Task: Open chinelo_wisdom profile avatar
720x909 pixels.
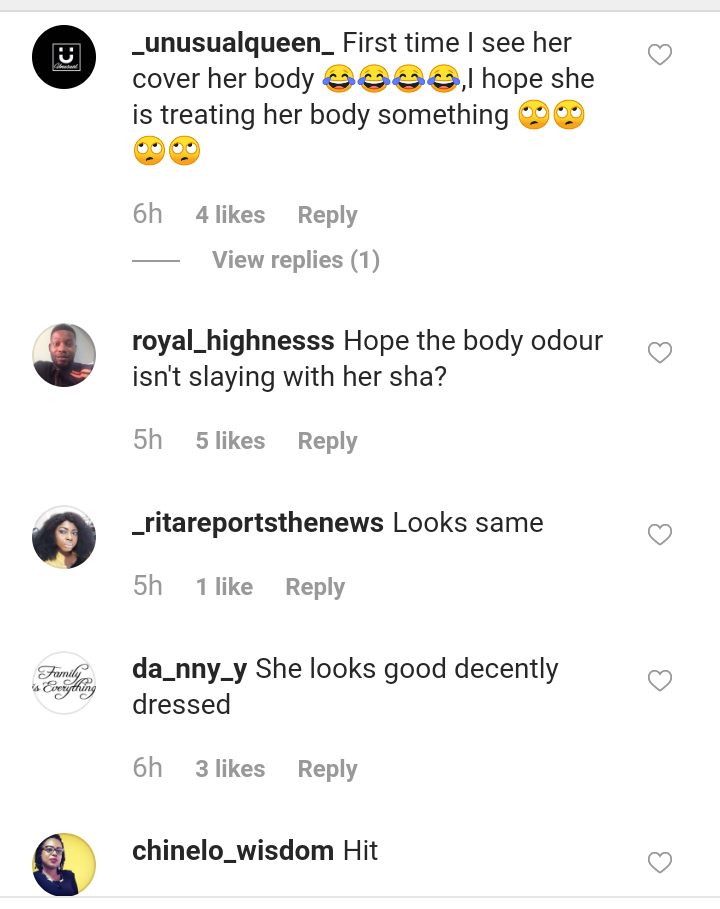Action: [64, 865]
